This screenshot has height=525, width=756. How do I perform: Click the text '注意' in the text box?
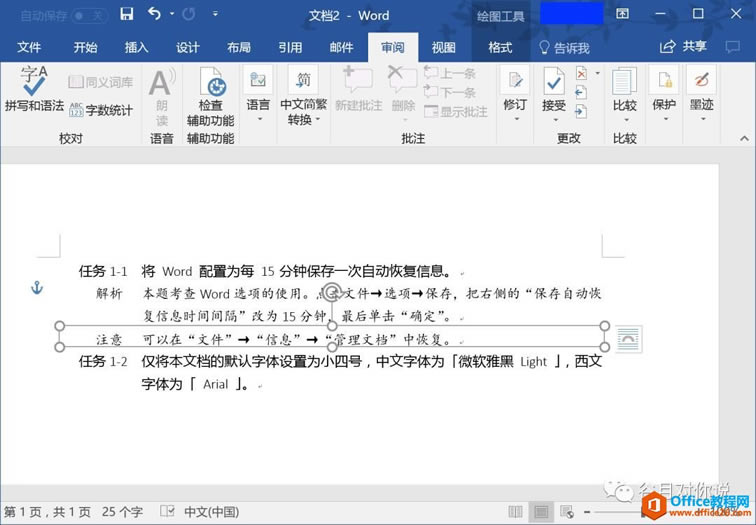[x=109, y=340]
